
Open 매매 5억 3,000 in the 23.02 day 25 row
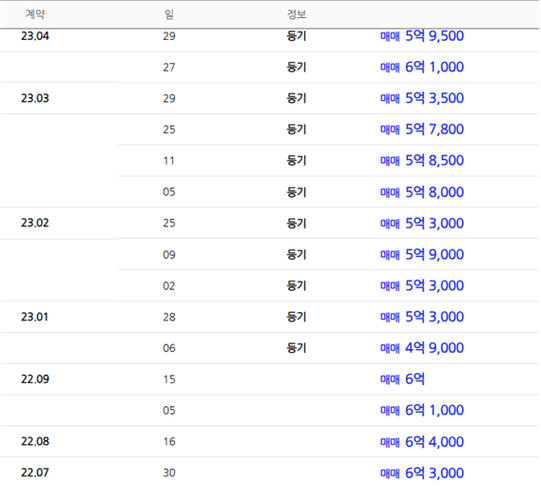click(x=422, y=223)
